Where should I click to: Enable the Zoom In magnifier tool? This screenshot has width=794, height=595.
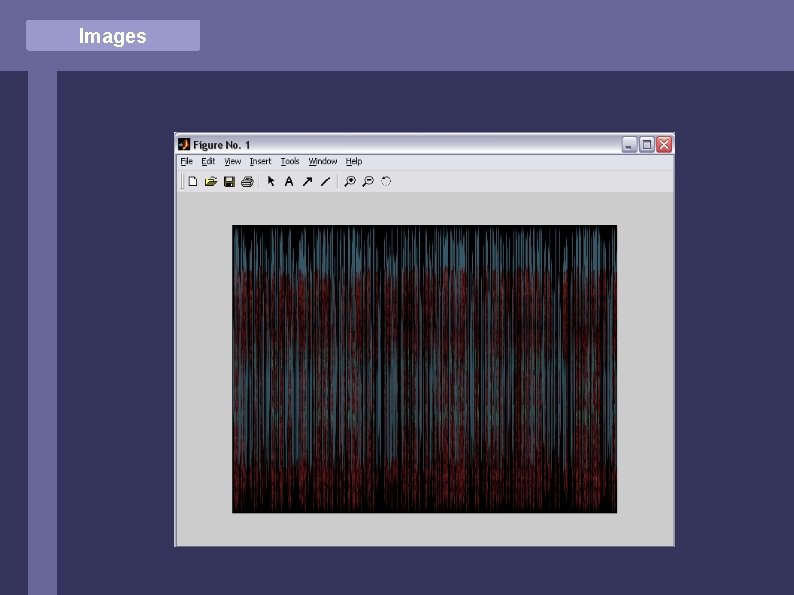click(x=349, y=181)
